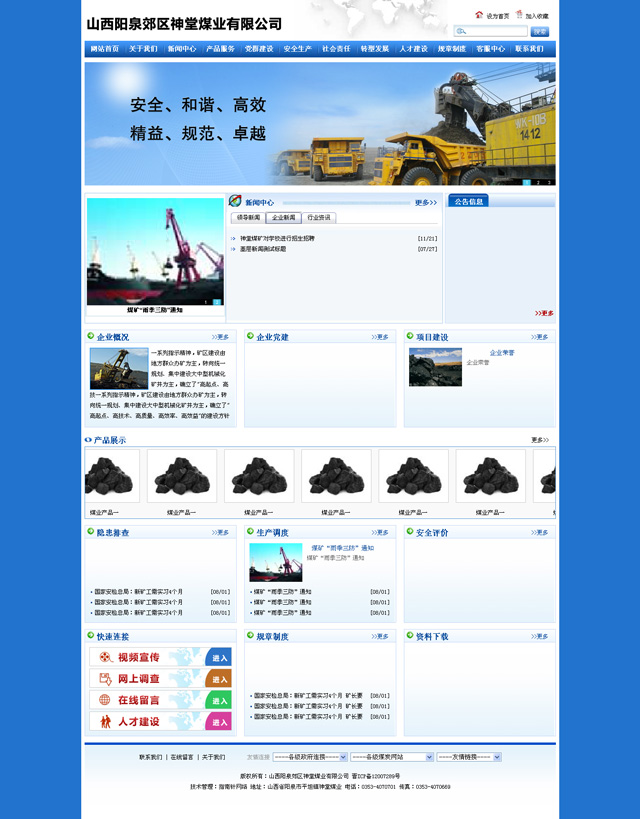
Task: Click the 新闻中心 globe logo icon
Action: coord(236,201)
